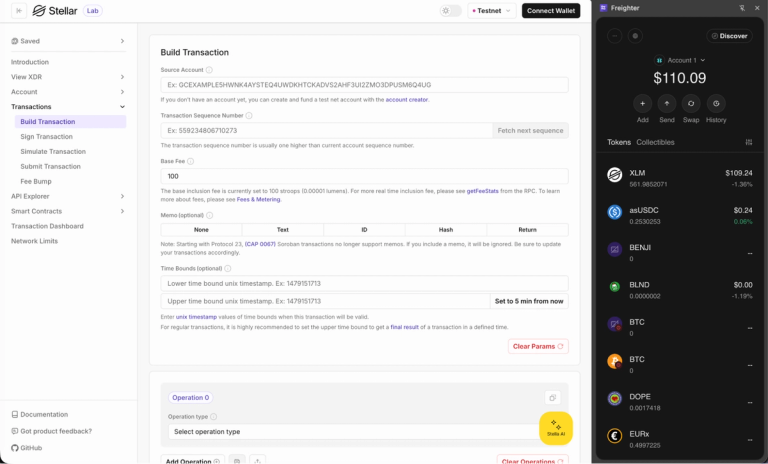Expand the Smart Contracts chevron
This screenshot has height=464, width=768.
(122, 211)
